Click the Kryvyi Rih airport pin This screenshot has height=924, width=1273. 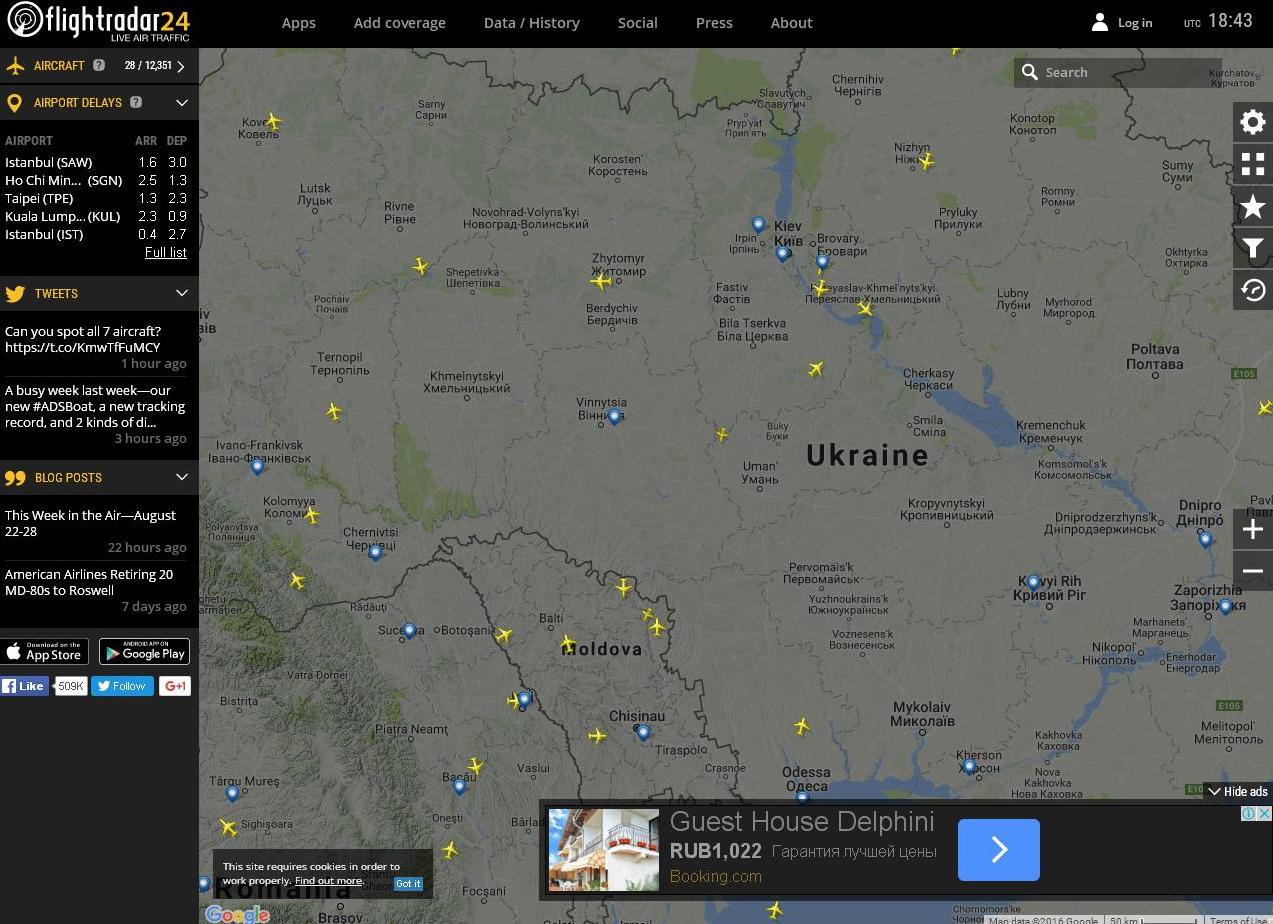1033,582
